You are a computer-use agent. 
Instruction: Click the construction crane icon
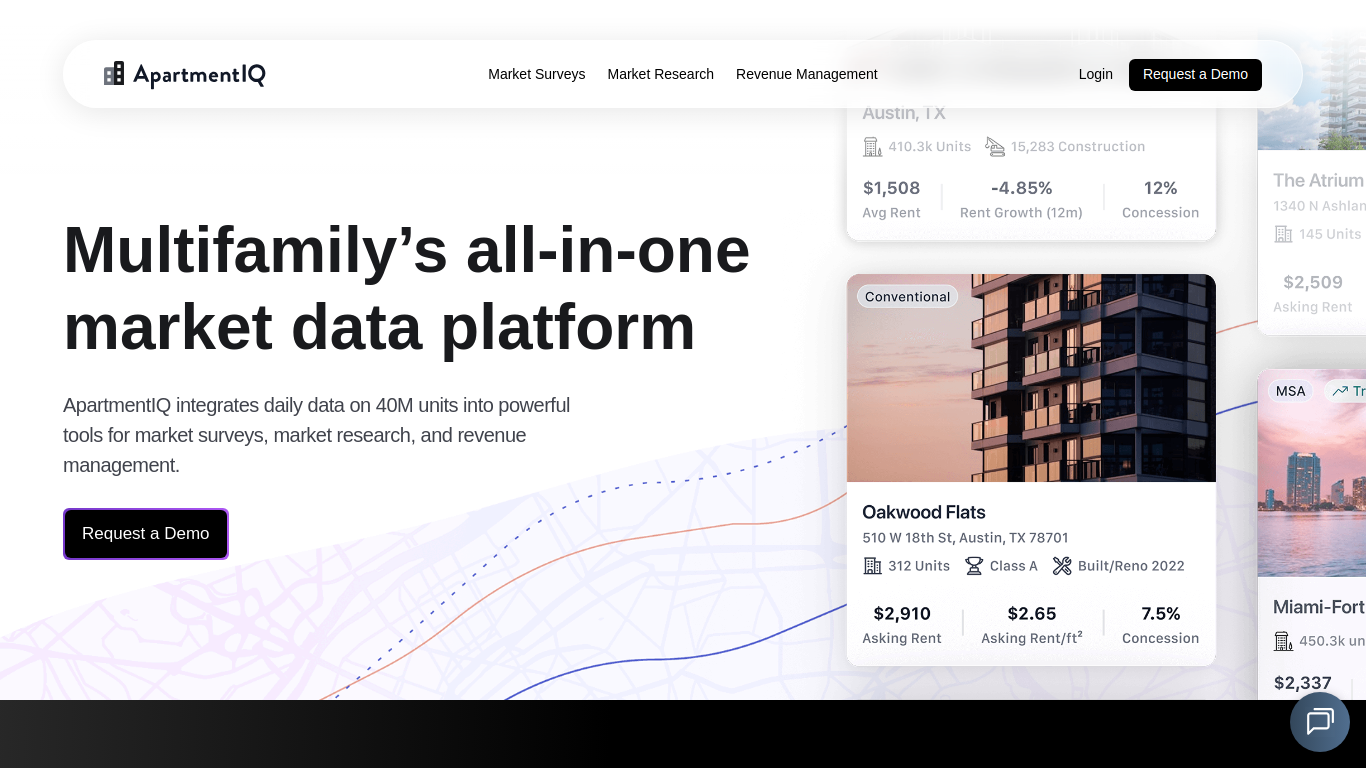[995, 147]
